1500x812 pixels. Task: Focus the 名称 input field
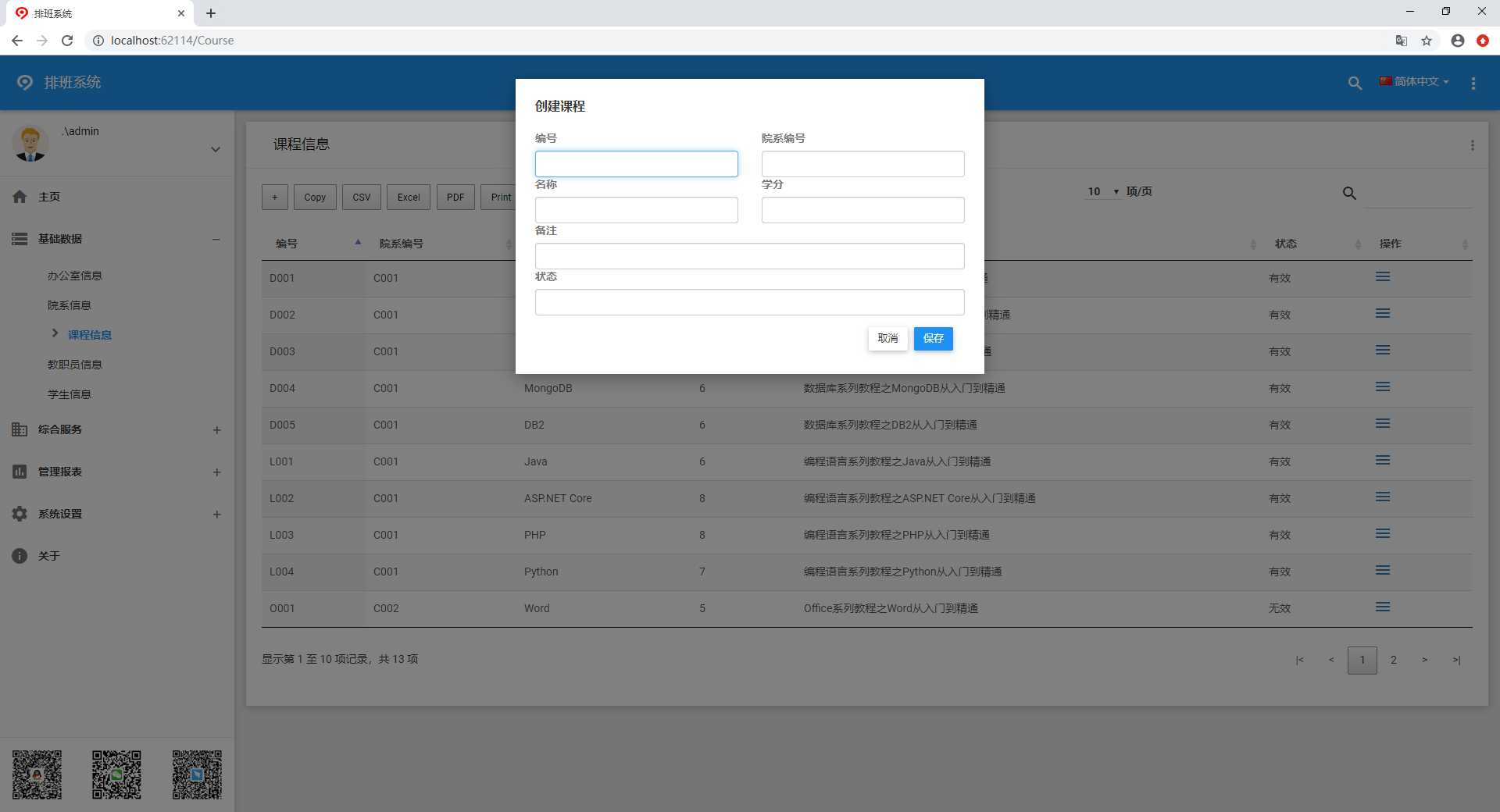tap(636, 210)
